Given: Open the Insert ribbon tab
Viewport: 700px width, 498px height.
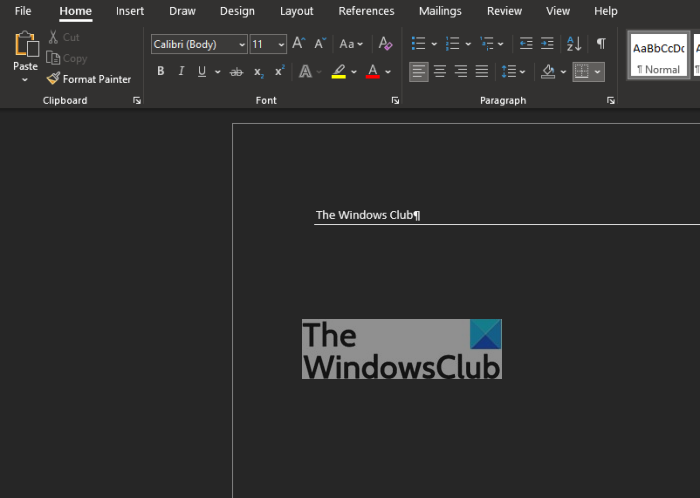Looking at the screenshot, I should 130,11.
